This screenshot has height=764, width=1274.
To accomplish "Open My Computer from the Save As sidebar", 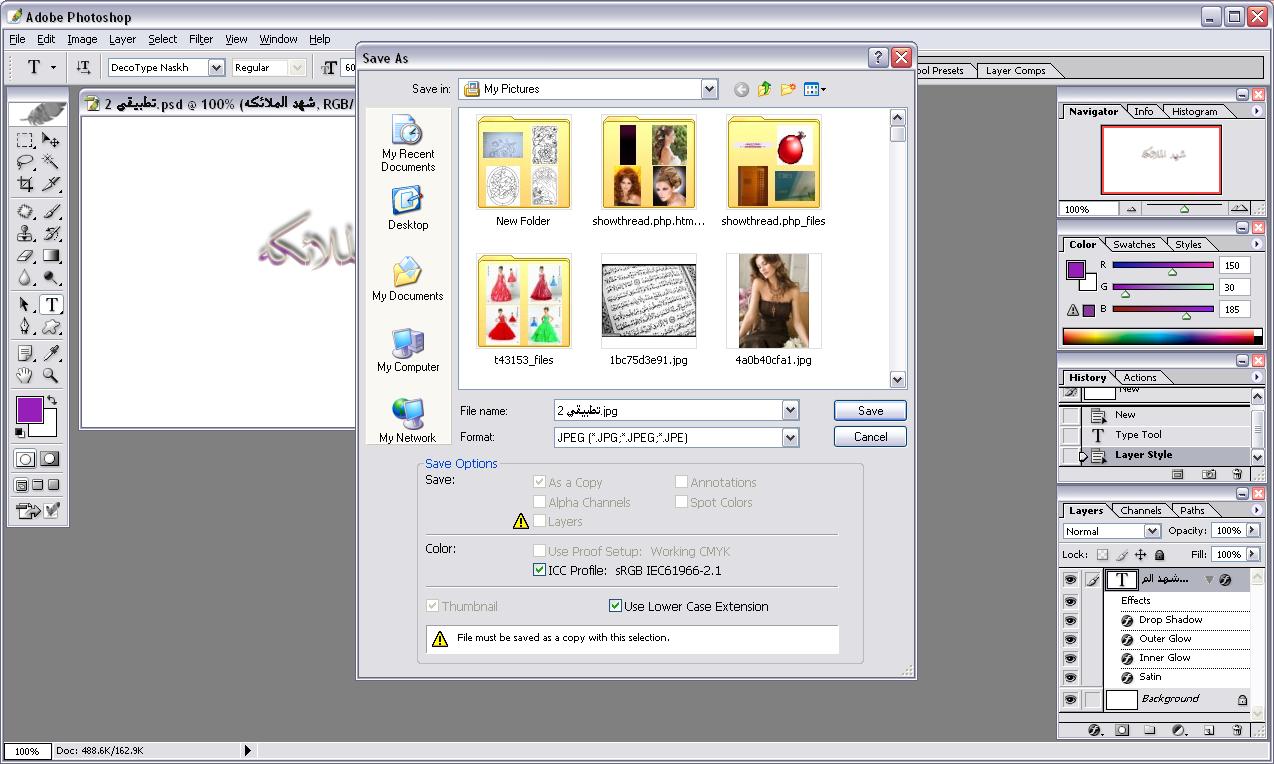I will tap(408, 350).
